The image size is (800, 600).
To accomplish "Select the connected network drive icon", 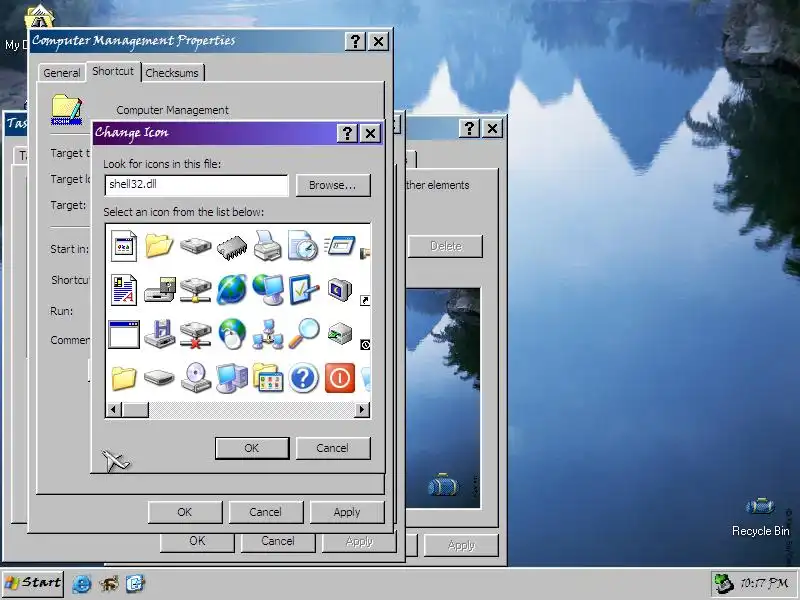I will 195,290.
